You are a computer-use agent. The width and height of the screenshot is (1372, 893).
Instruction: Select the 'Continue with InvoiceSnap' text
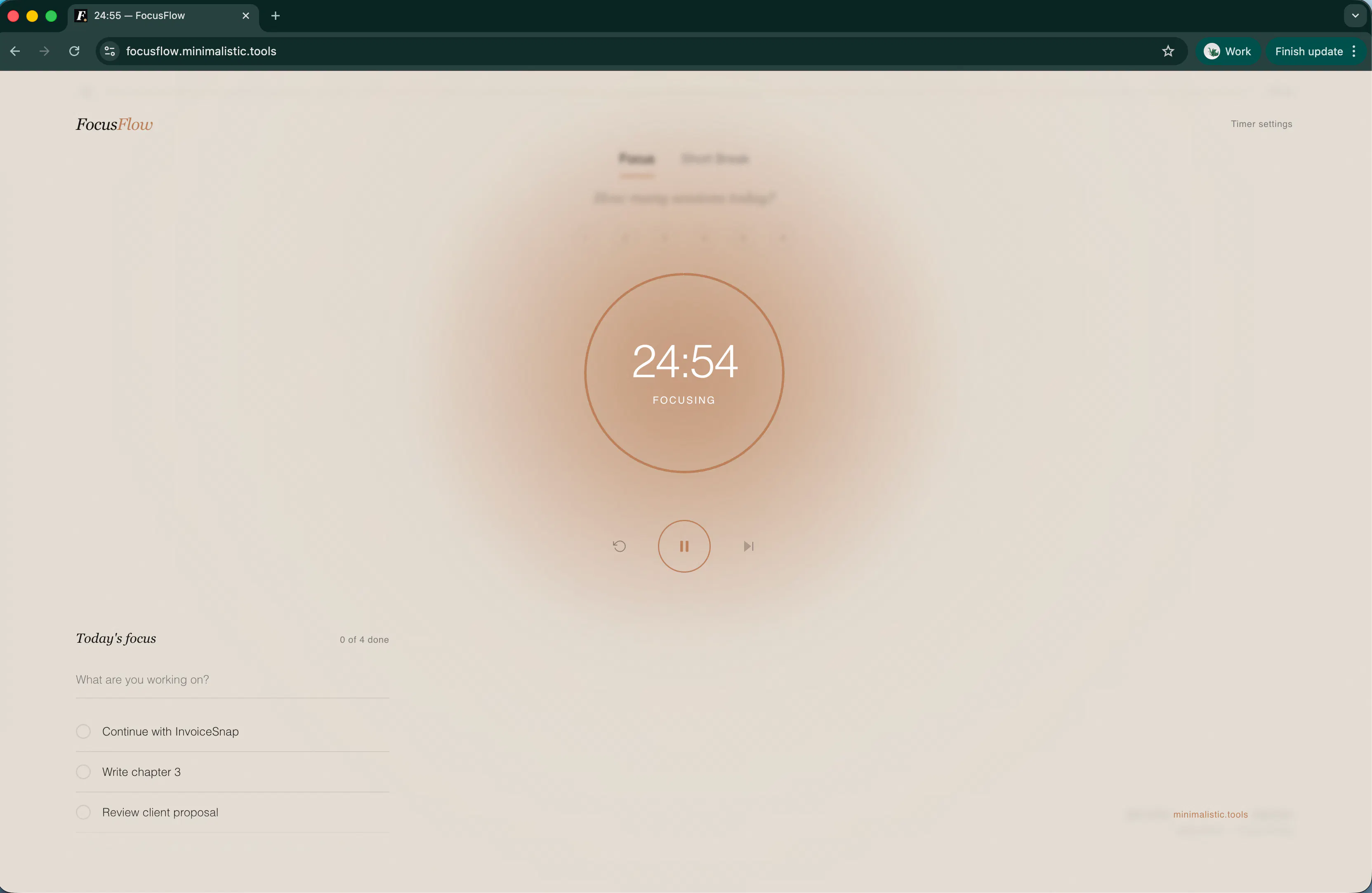click(x=170, y=732)
